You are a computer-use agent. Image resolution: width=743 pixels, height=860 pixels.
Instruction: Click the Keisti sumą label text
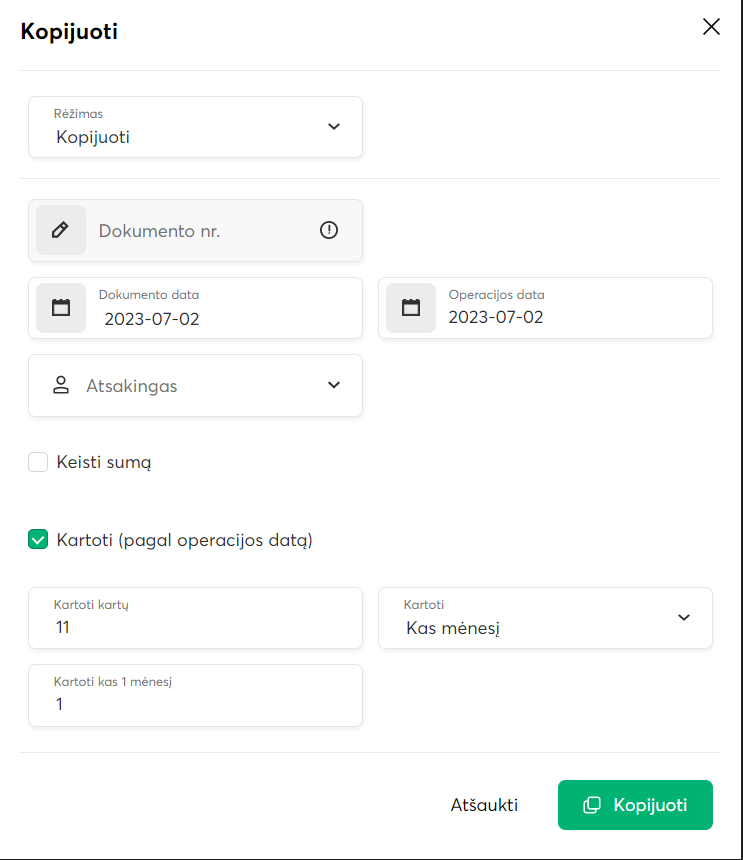[x=104, y=462]
